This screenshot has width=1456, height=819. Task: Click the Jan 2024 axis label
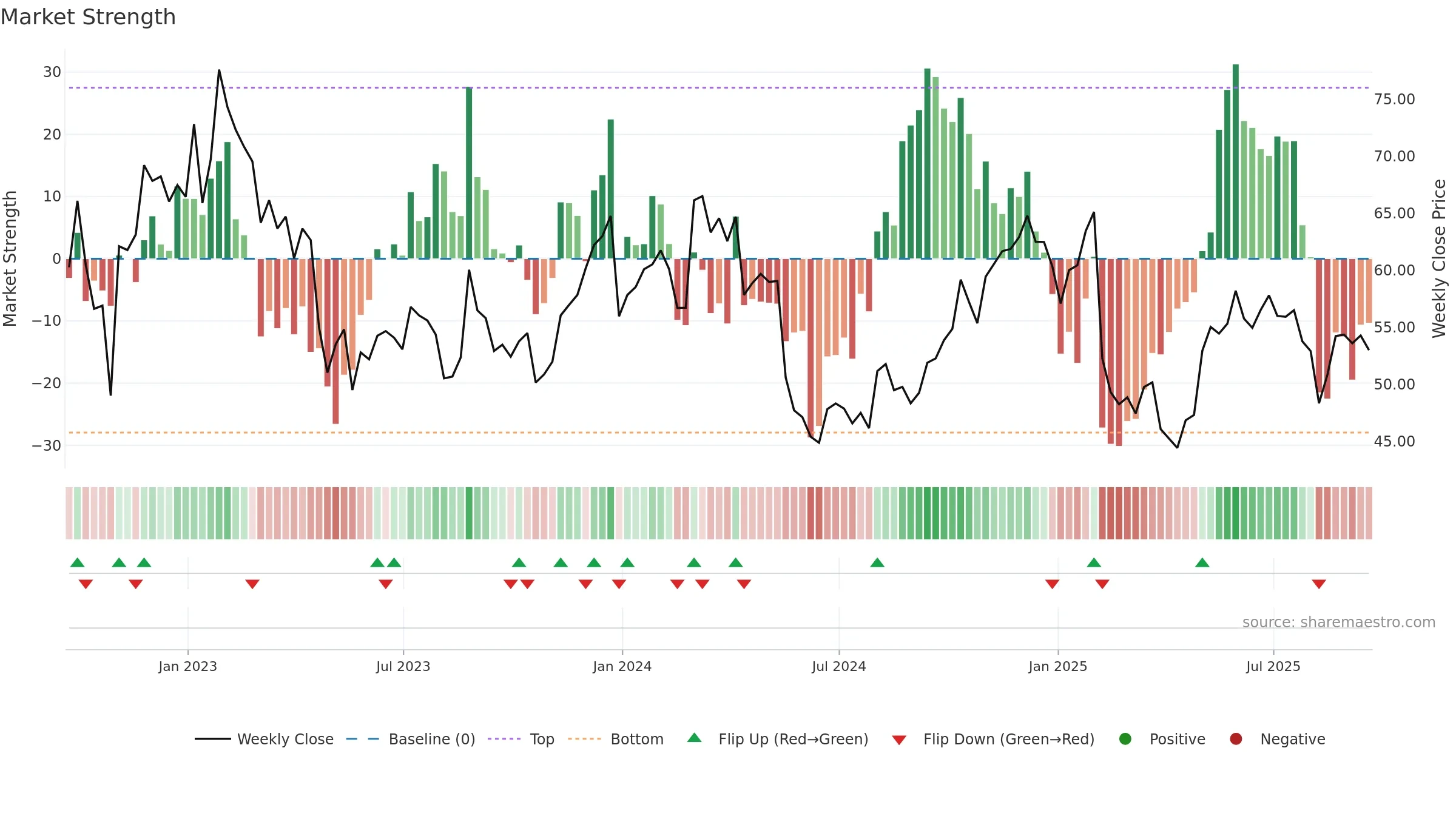tap(622, 666)
